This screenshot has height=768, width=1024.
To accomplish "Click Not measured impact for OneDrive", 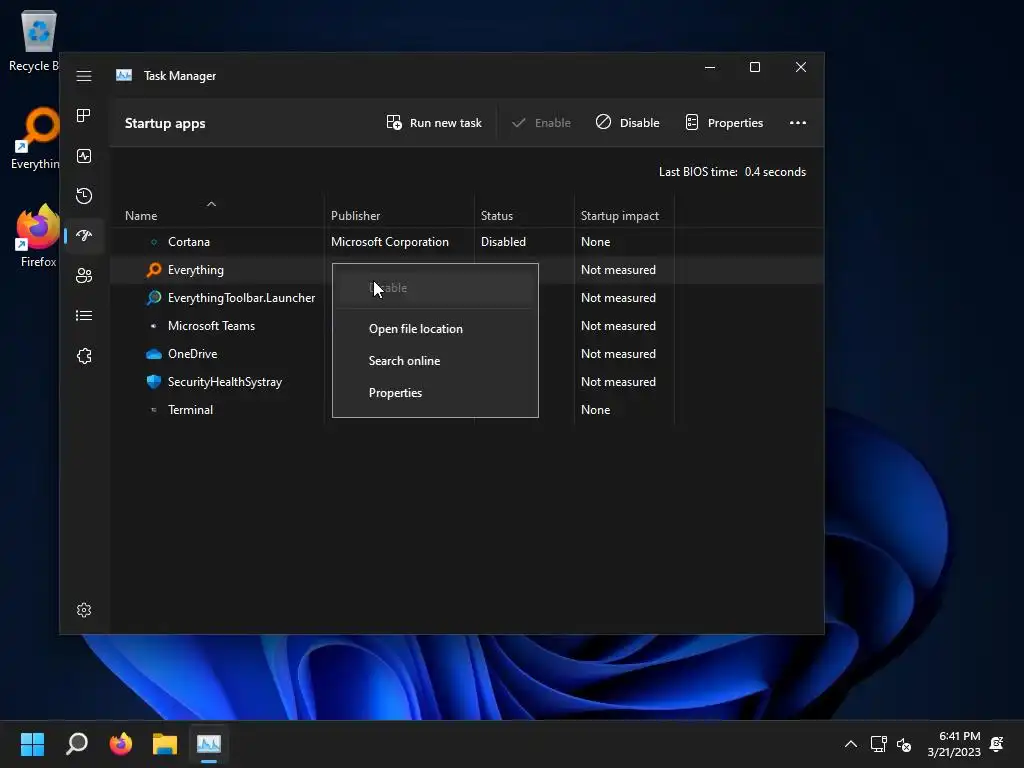I will [618, 354].
